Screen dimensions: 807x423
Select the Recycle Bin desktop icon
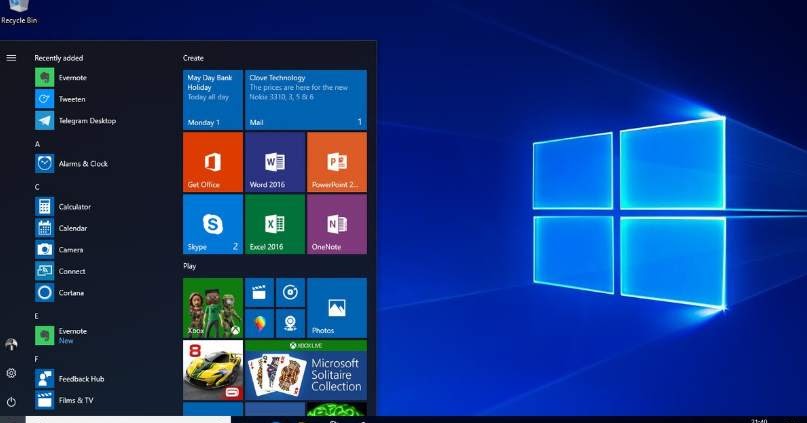click(19, 12)
